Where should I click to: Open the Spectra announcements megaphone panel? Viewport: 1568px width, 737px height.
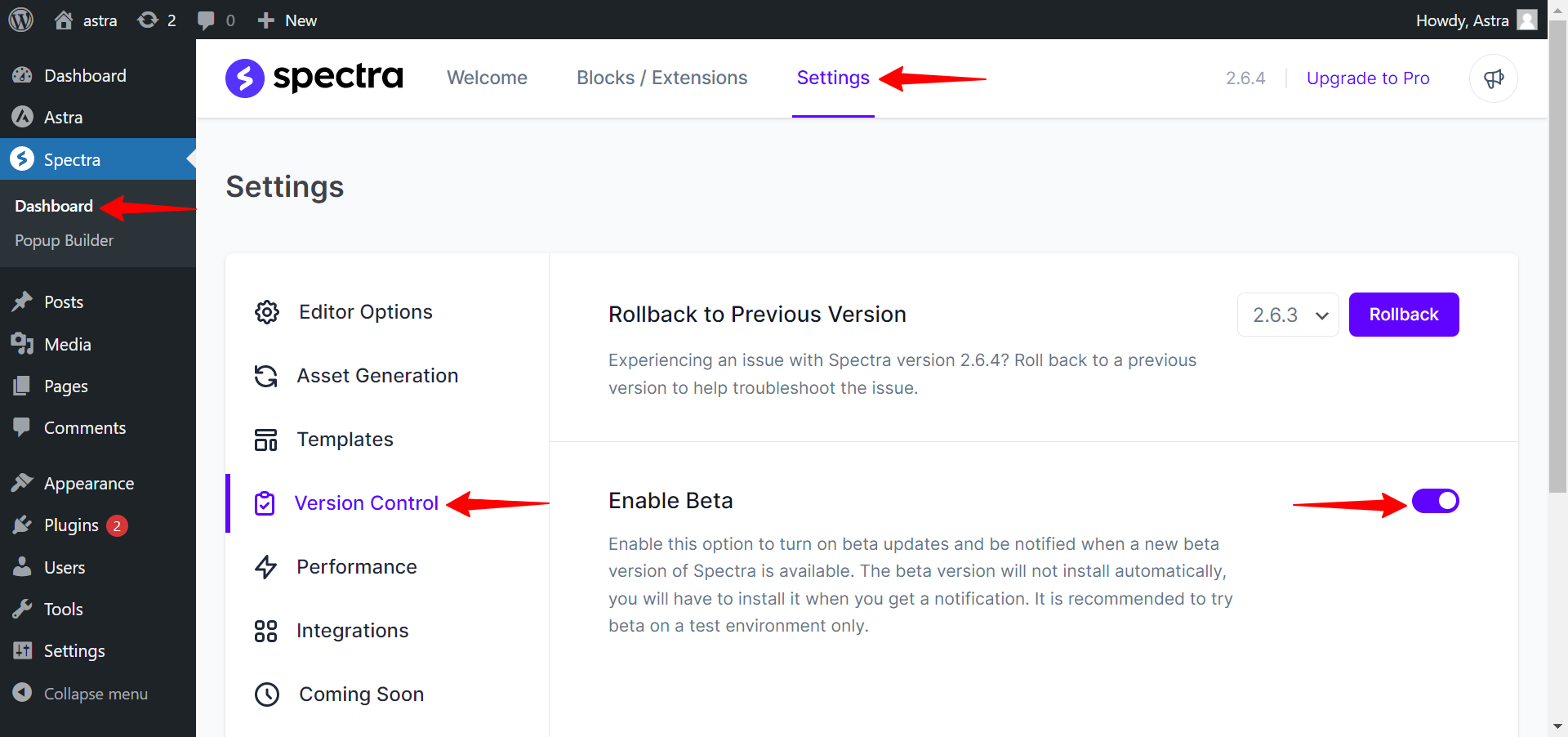tap(1493, 78)
